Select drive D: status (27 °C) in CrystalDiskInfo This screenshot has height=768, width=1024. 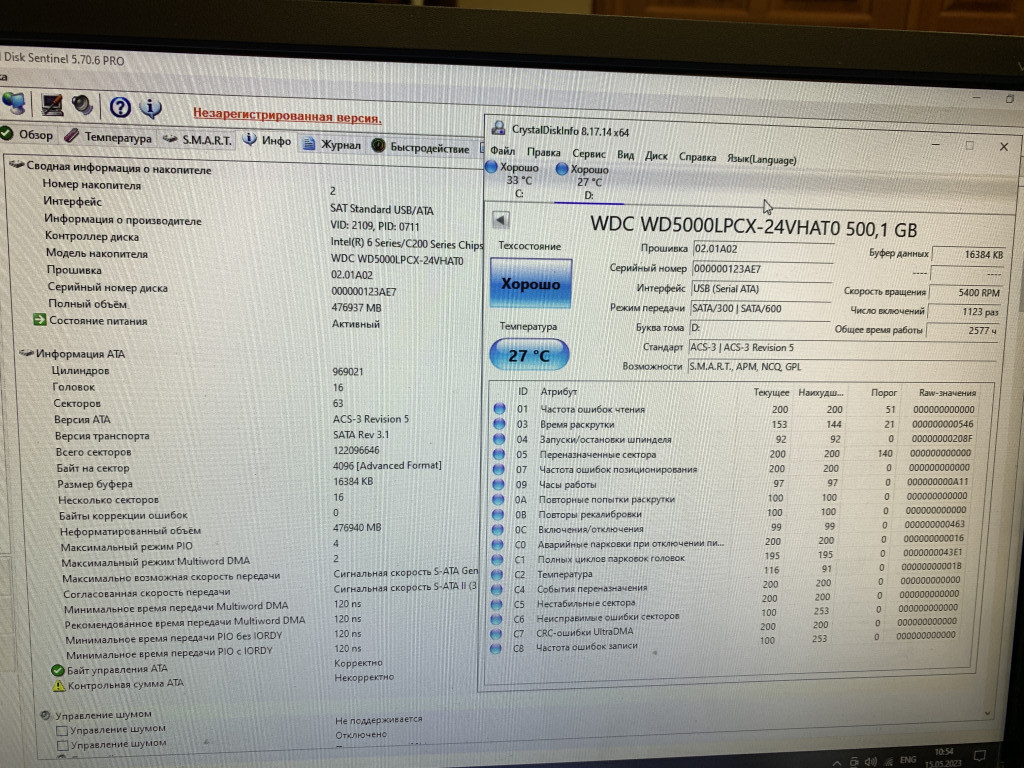(583, 182)
